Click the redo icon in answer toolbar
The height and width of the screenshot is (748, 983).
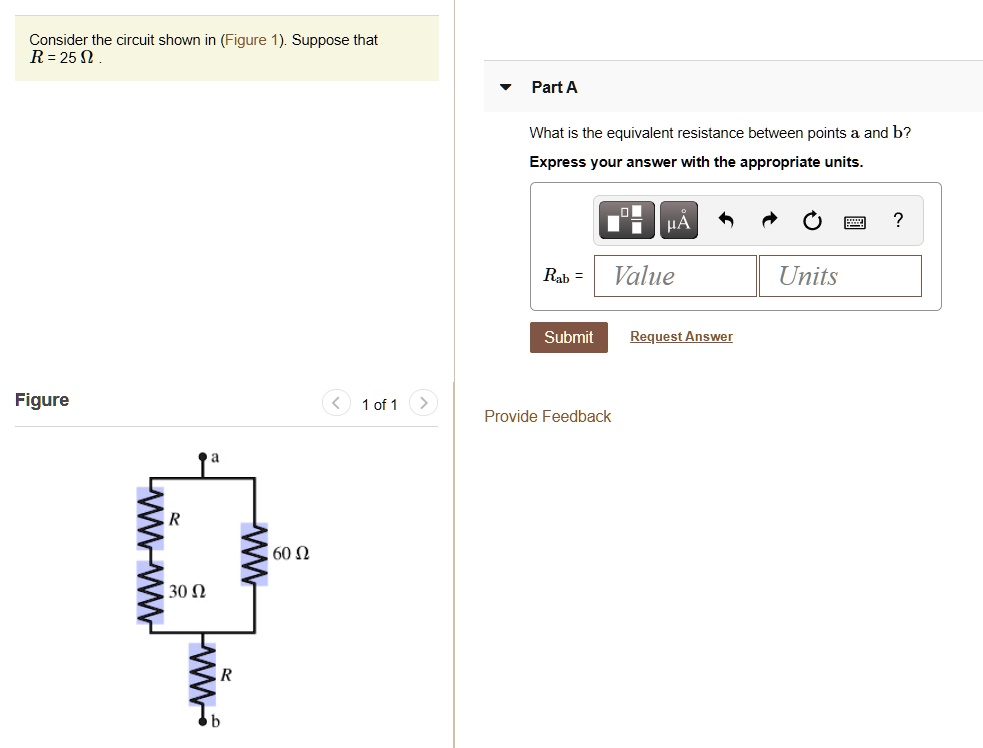pyautogui.click(x=768, y=220)
